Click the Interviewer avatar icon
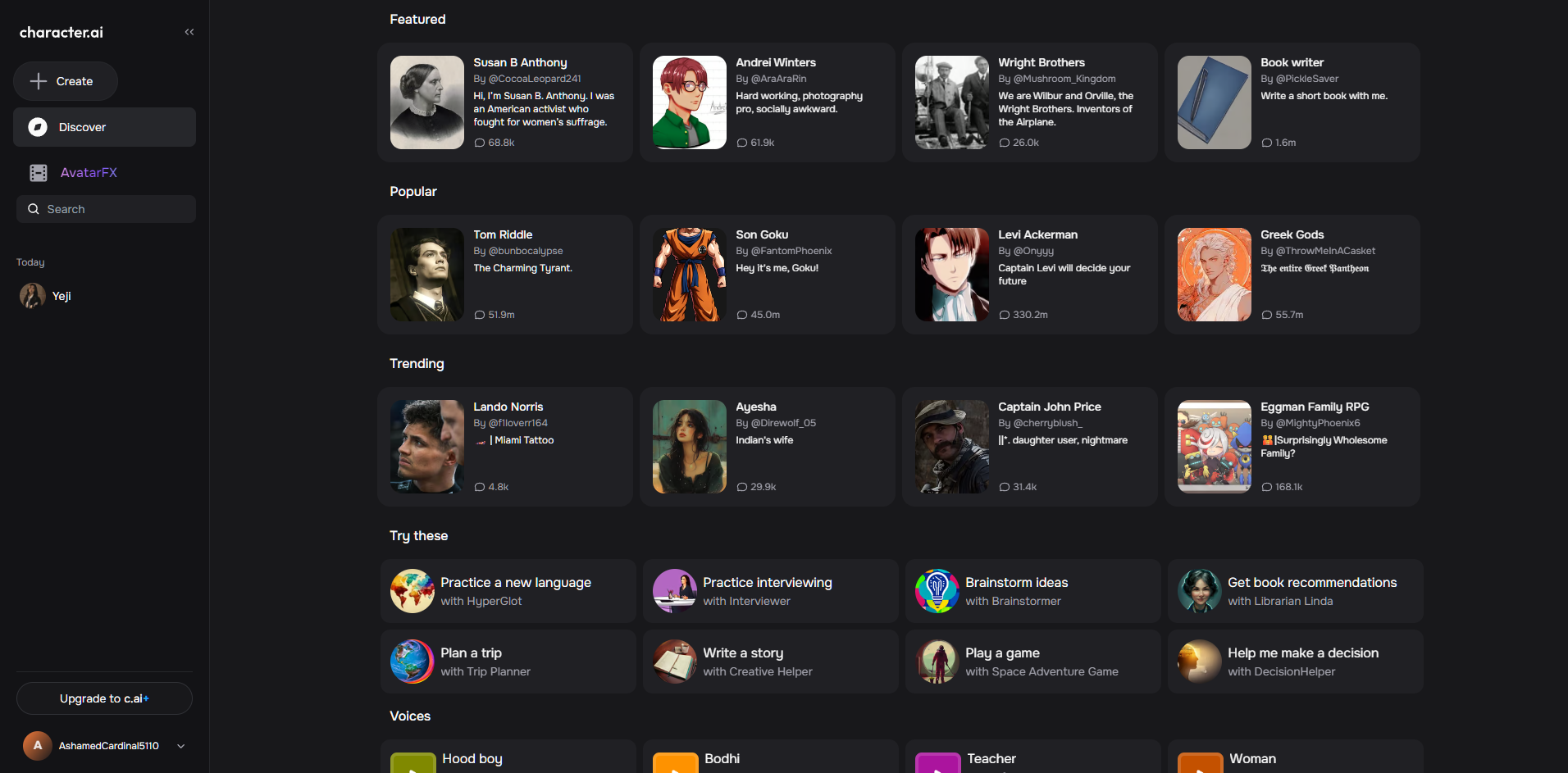The height and width of the screenshot is (773, 1568). click(675, 591)
